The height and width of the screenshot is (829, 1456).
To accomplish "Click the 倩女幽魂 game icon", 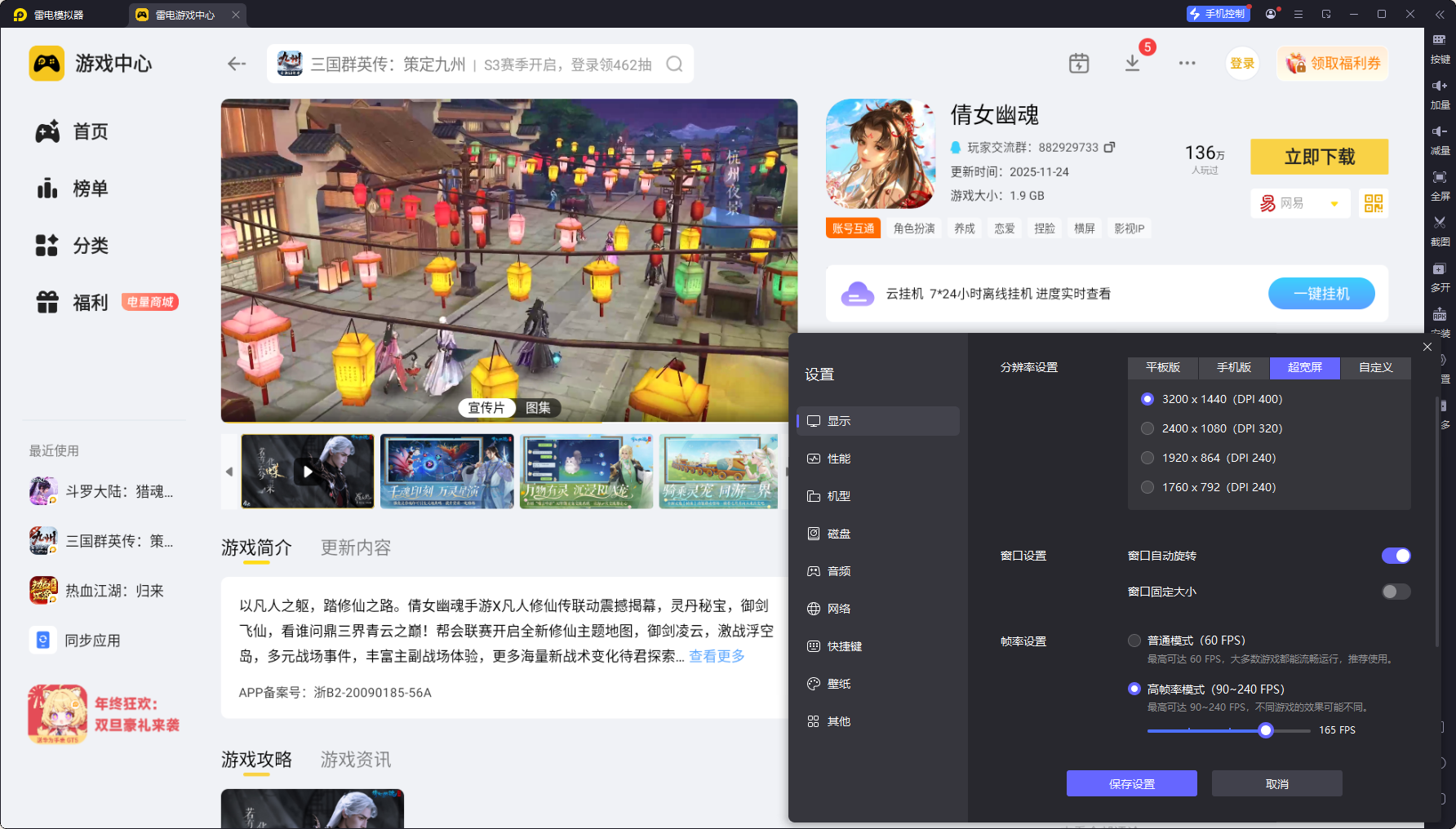I will 881,153.
